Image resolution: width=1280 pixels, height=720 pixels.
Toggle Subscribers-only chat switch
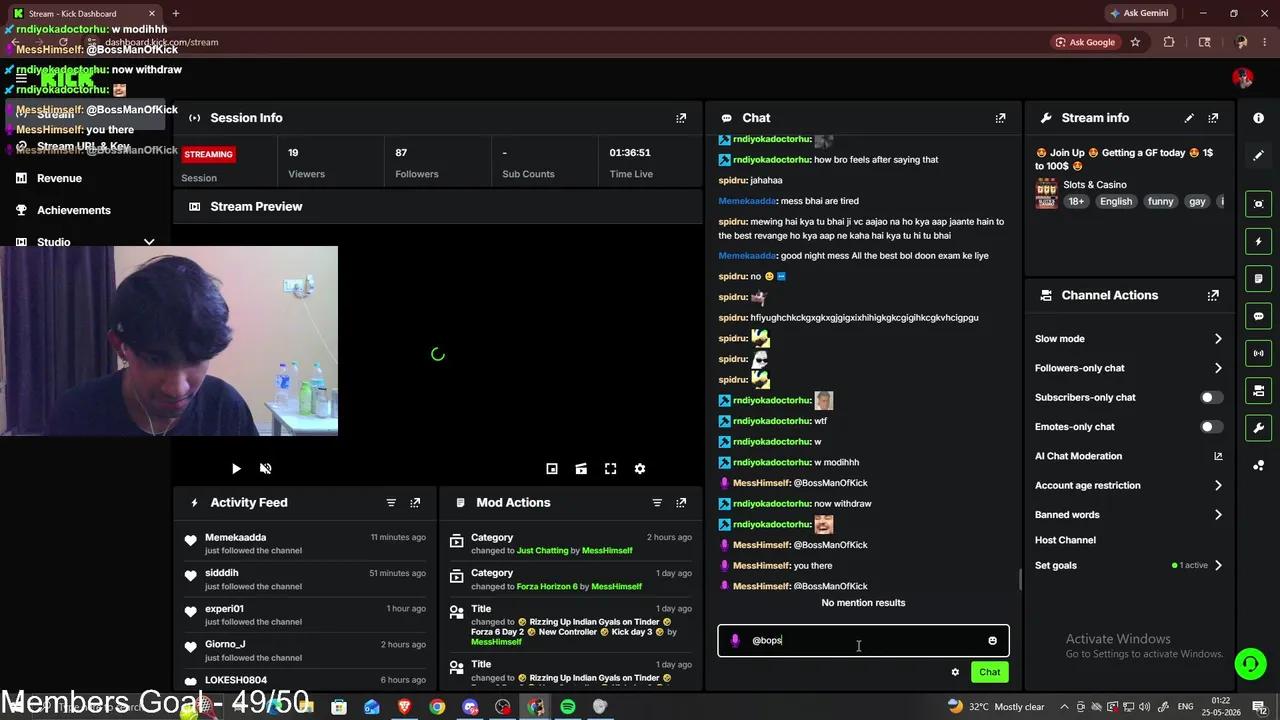point(1211,398)
